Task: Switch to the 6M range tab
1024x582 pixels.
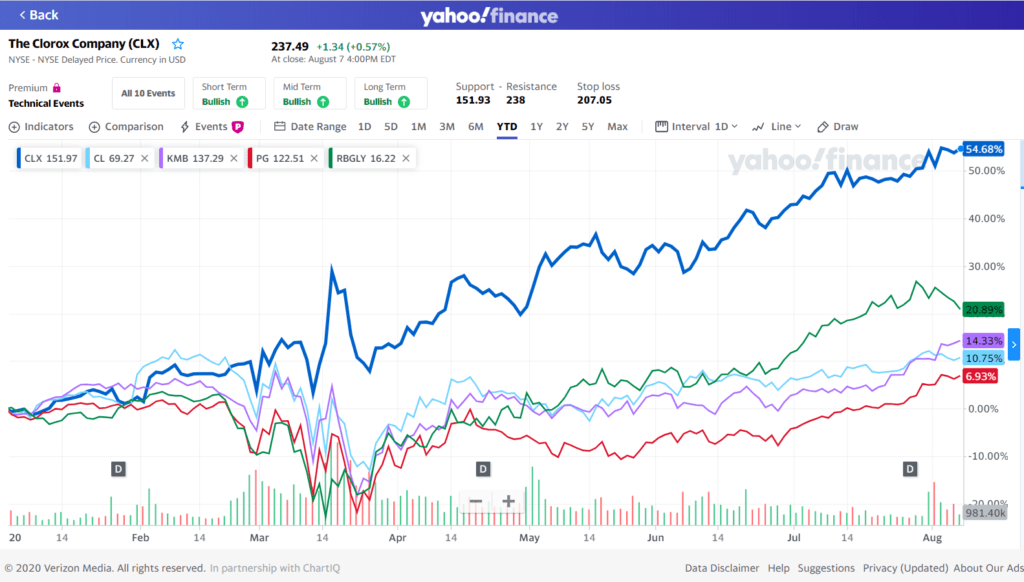Action: pos(475,127)
